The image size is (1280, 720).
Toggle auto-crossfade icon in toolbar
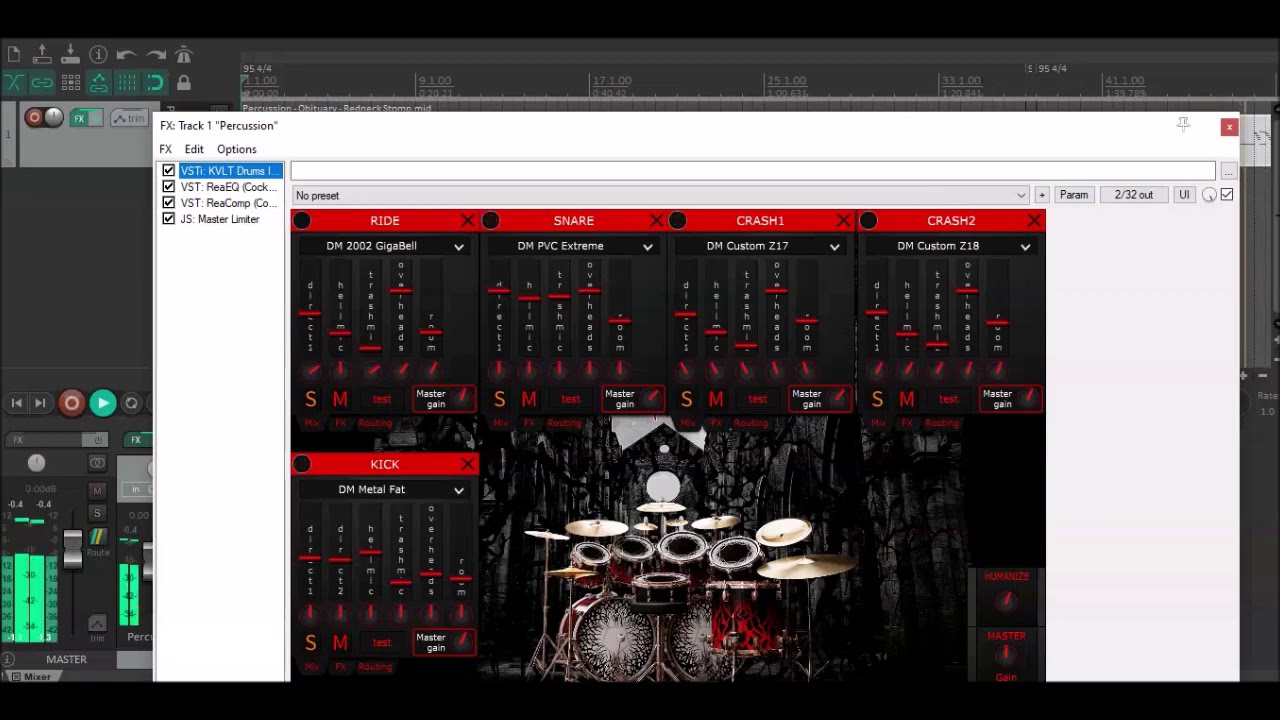(x=13, y=83)
